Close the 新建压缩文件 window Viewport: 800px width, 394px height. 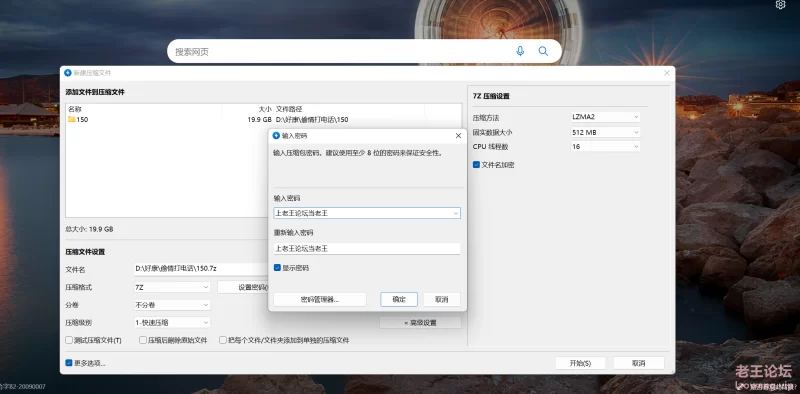tap(666, 73)
